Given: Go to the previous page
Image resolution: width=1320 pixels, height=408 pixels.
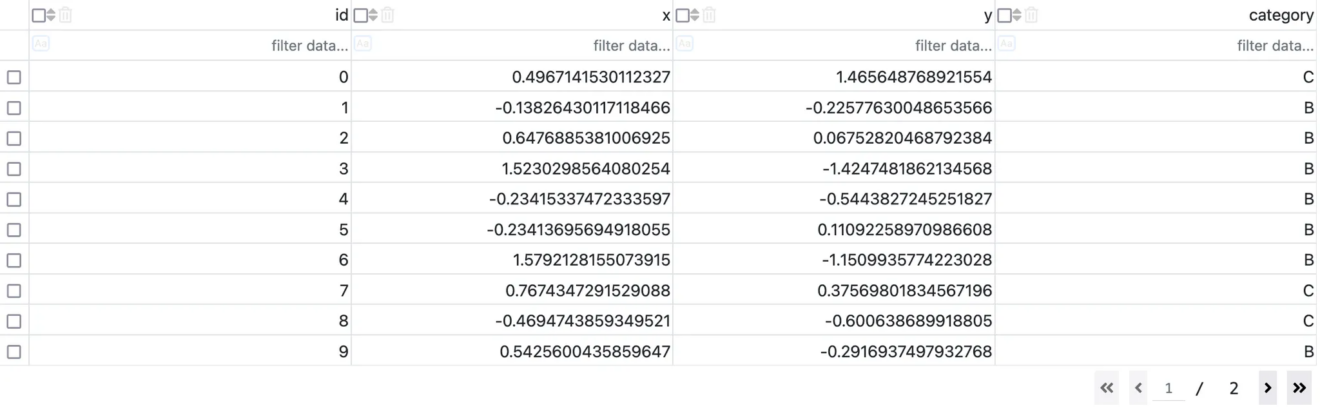Looking at the screenshot, I should (x=1138, y=388).
